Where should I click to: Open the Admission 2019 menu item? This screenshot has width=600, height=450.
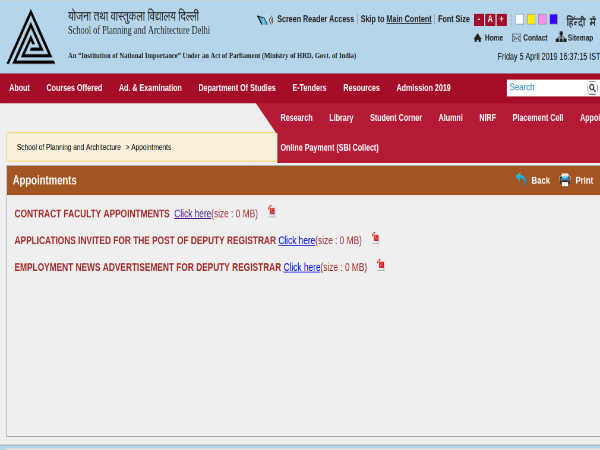tap(423, 88)
